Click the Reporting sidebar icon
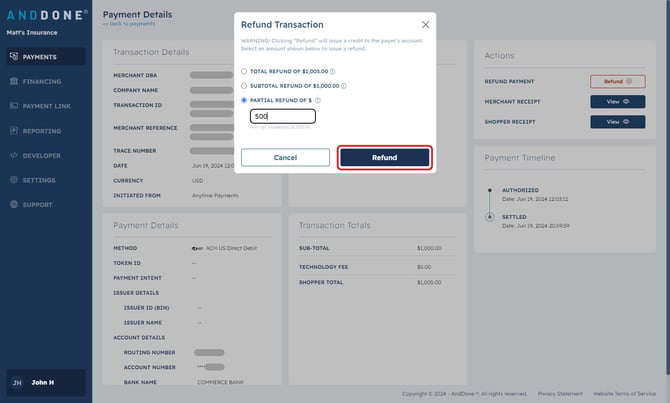The height and width of the screenshot is (403, 670). 14,130
